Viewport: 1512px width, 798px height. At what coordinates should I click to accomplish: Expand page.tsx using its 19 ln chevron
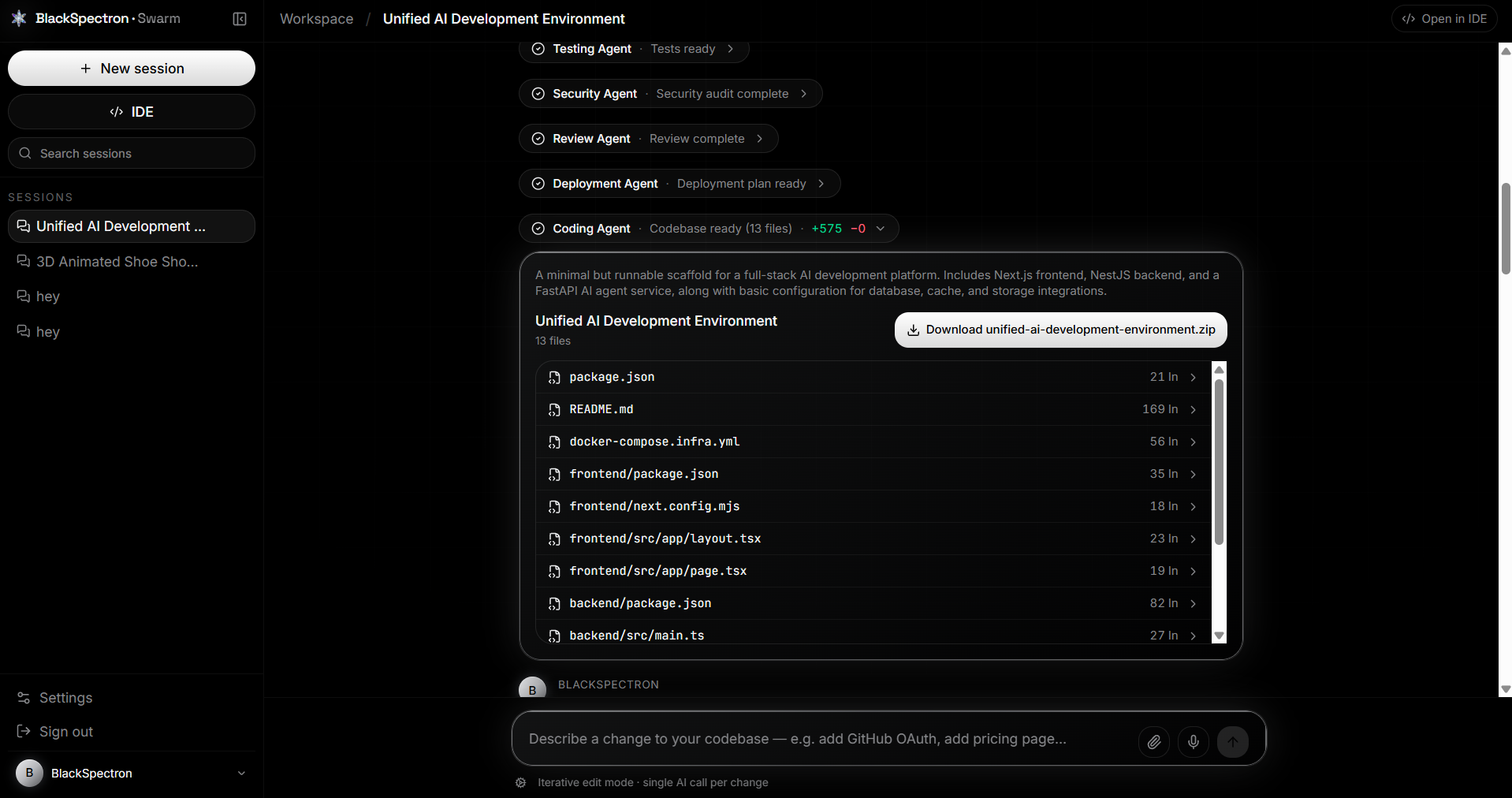[x=1193, y=572]
